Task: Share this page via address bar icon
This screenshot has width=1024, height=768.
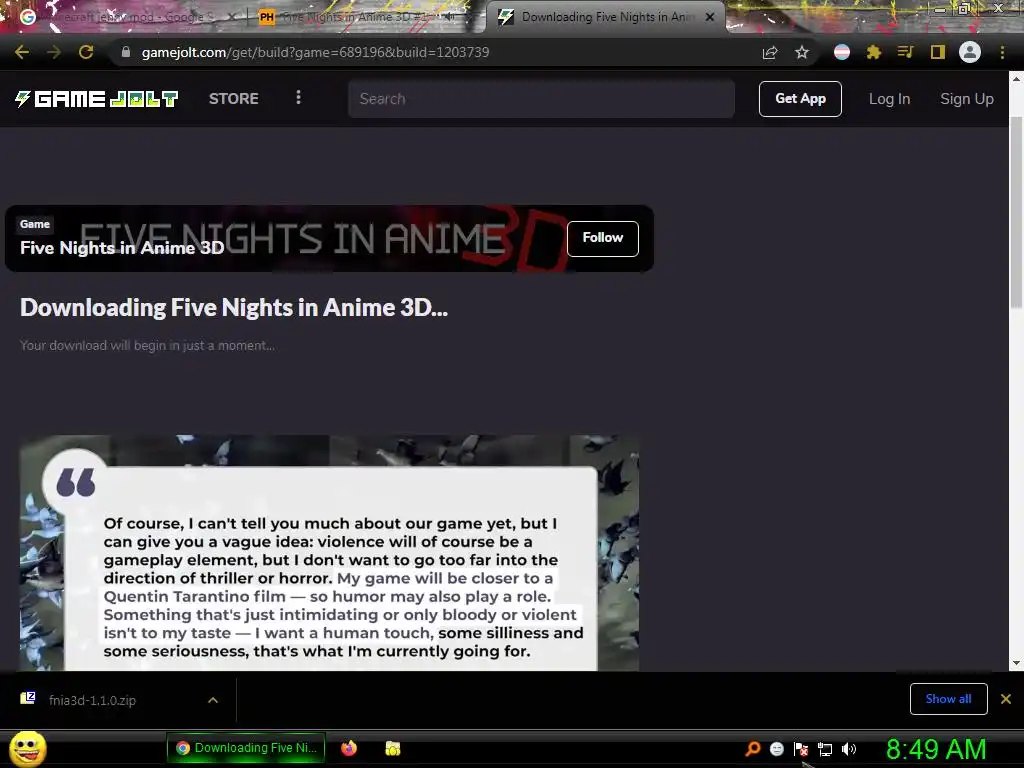Action: (770, 52)
